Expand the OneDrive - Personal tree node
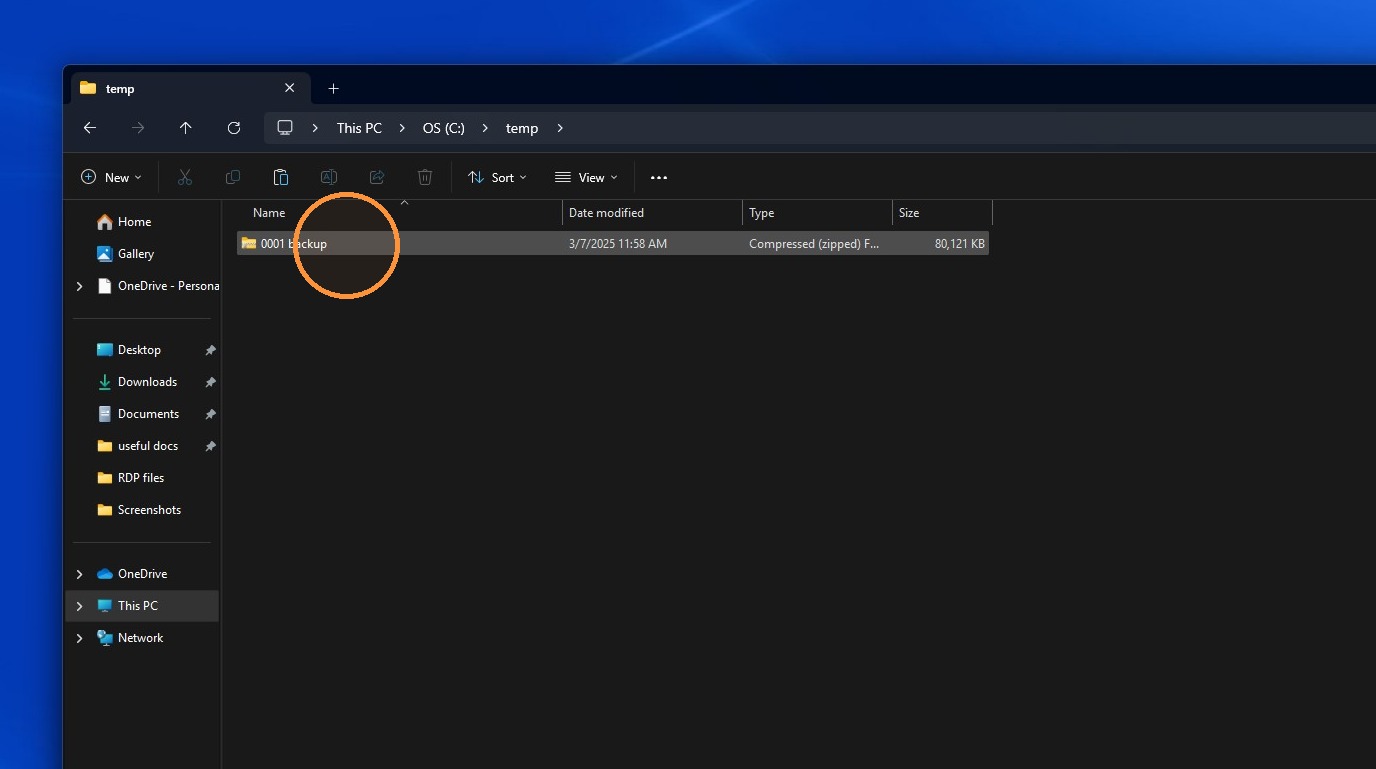 80,286
